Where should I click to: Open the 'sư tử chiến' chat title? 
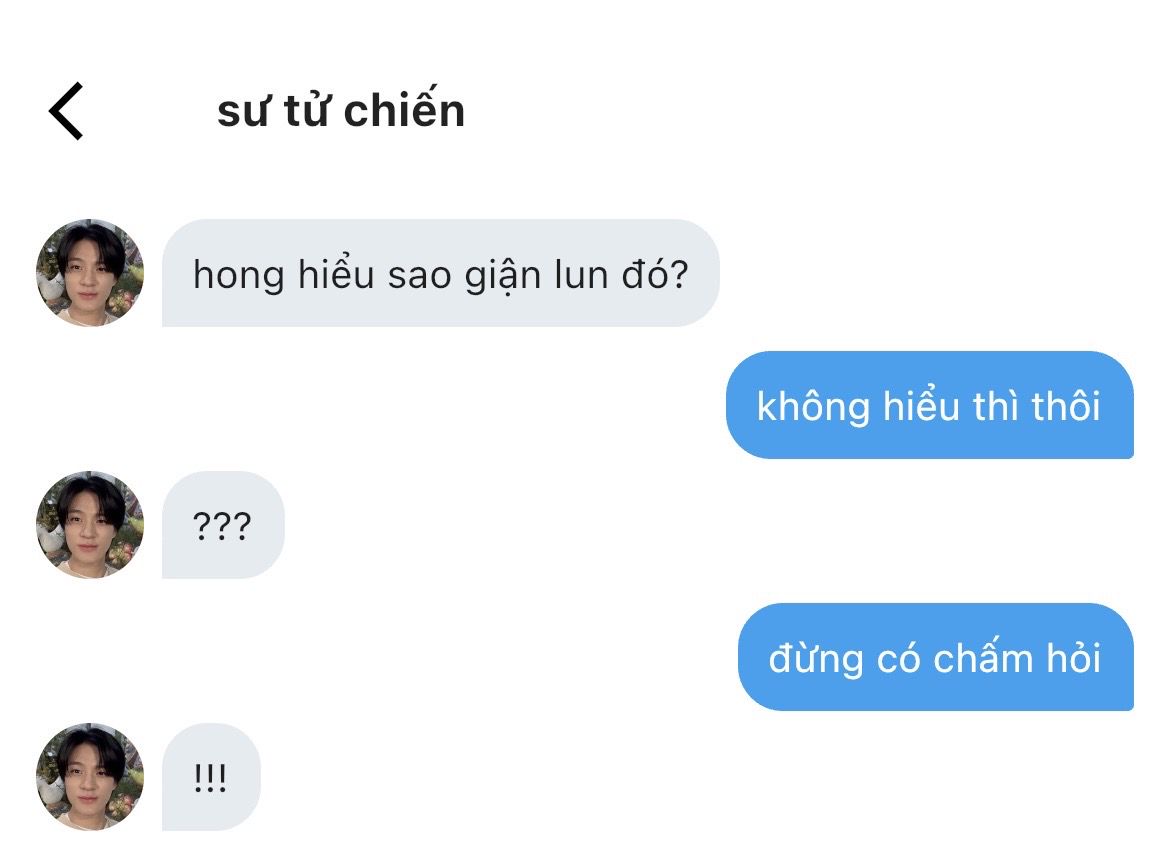point(341,110)
